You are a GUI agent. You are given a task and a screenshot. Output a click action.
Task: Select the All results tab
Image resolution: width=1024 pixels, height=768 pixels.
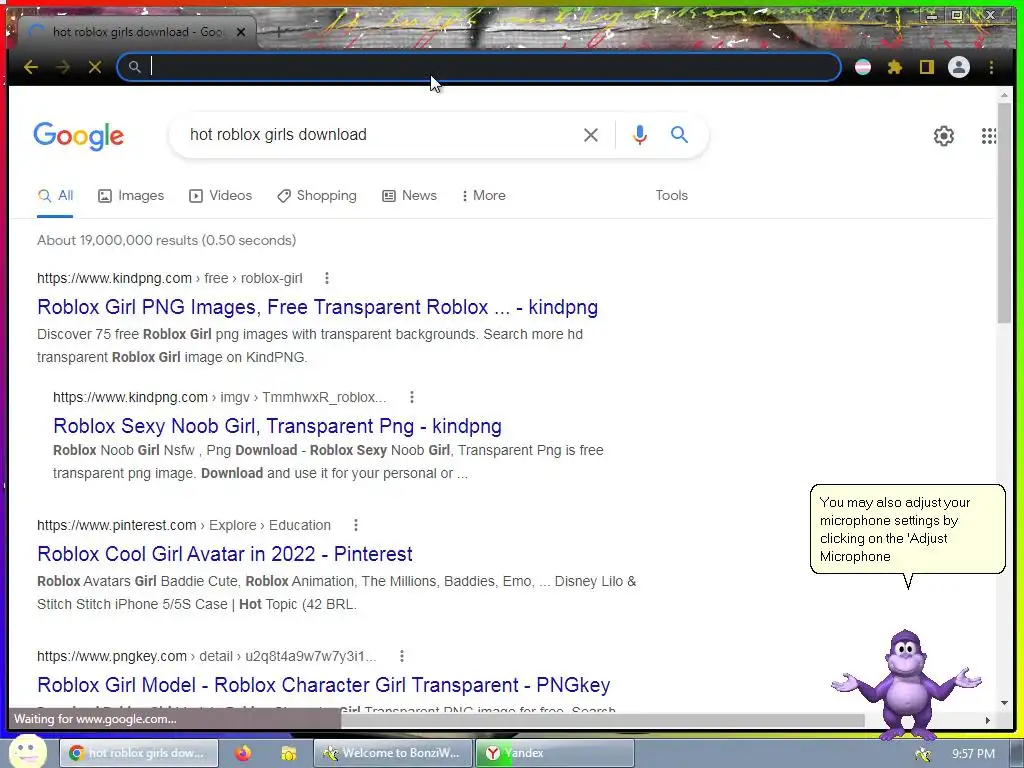tap(56, 195)
